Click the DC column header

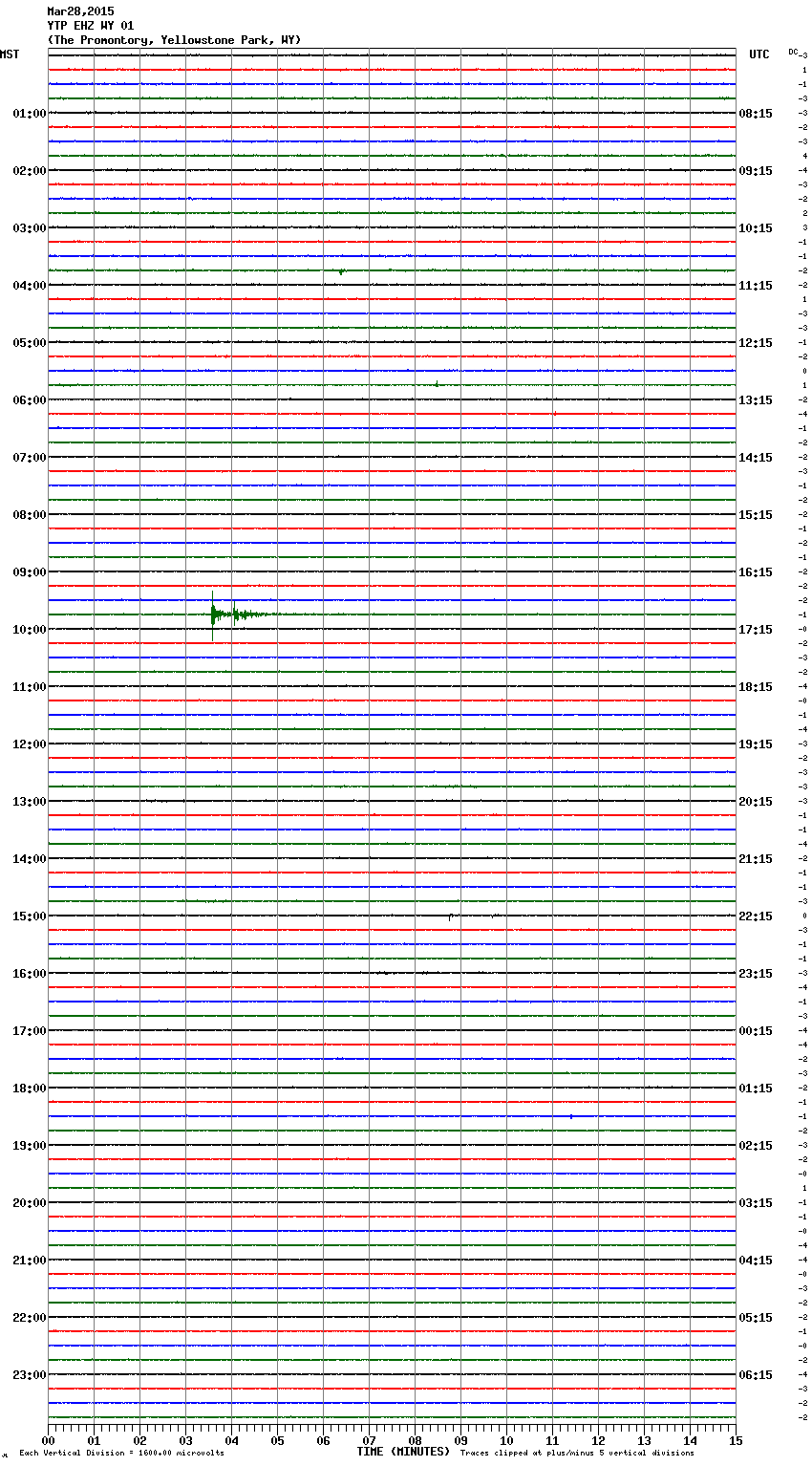click(793, 52)
